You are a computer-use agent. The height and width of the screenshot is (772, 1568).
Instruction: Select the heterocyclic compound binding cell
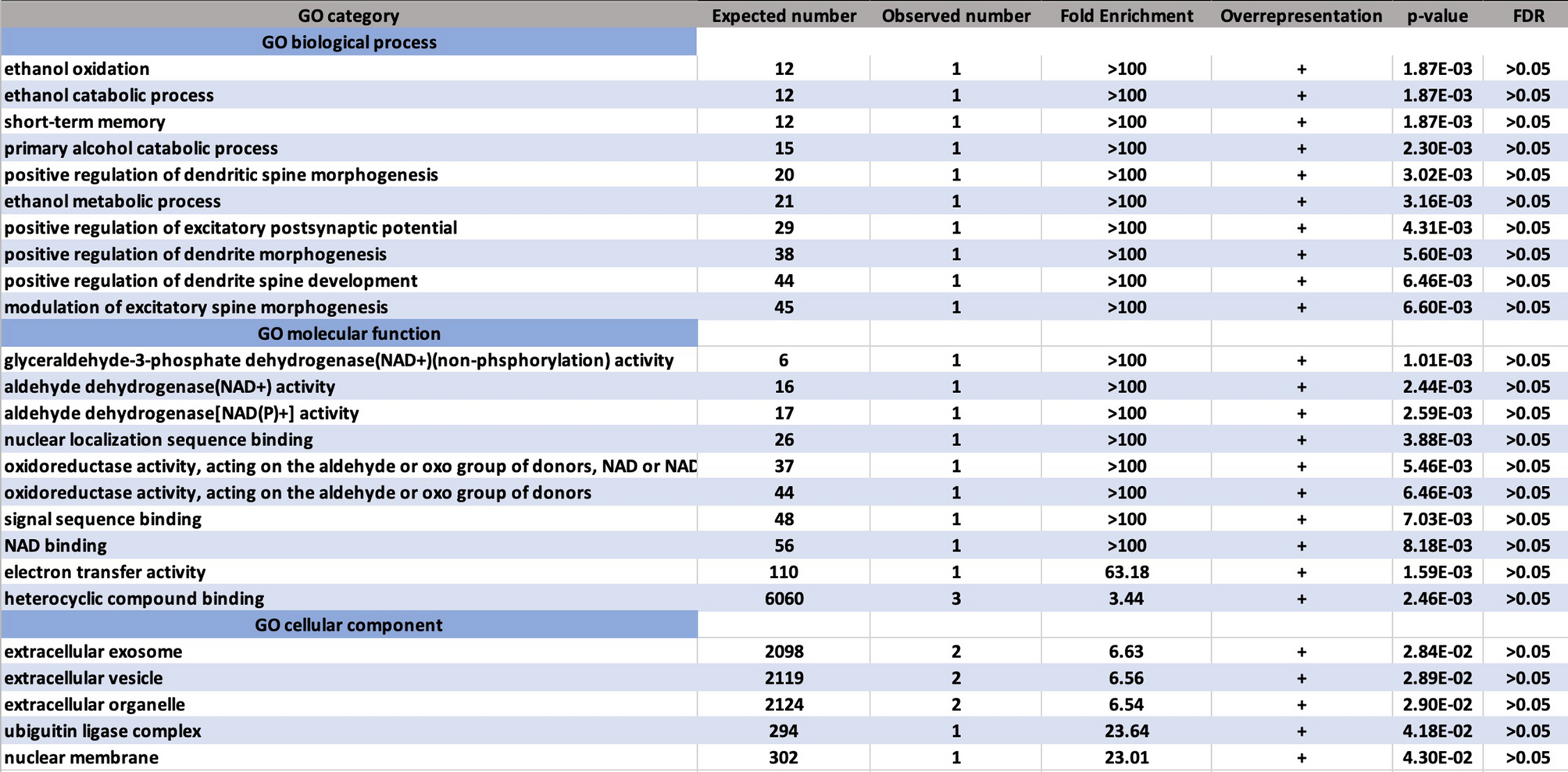pos(348,599)
